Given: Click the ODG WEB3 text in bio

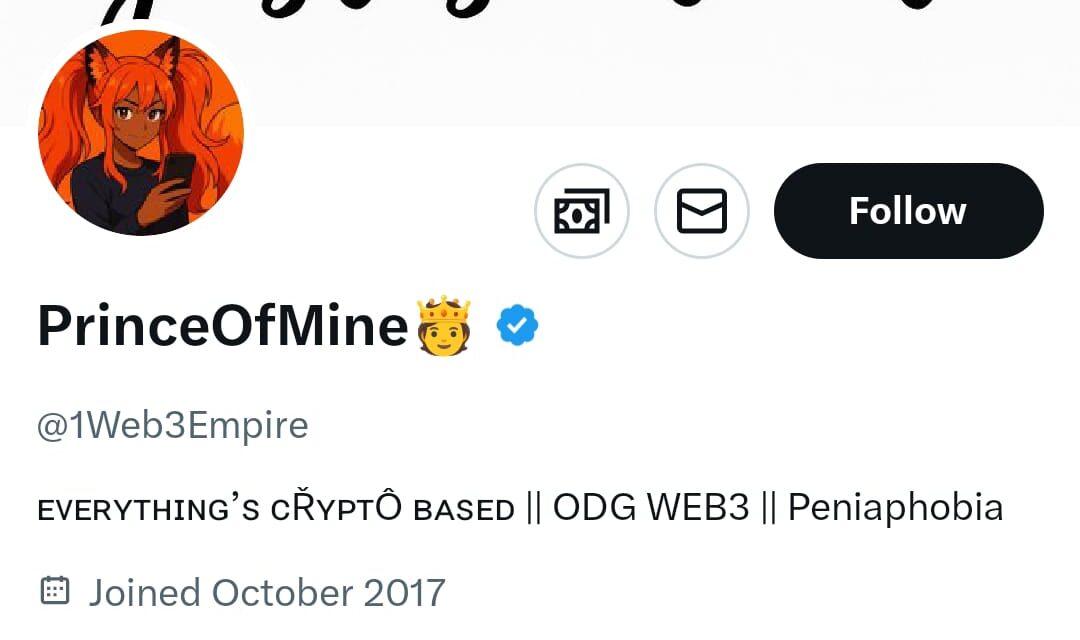Looking at the screenshot, I should click(651, 508).
